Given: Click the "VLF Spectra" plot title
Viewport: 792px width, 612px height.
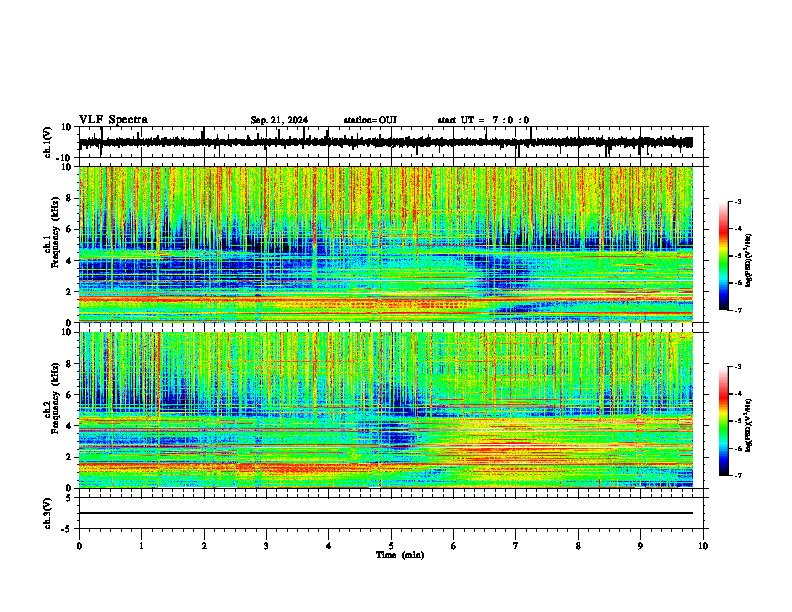Looking at the screenshot, I should pos(113,120).
